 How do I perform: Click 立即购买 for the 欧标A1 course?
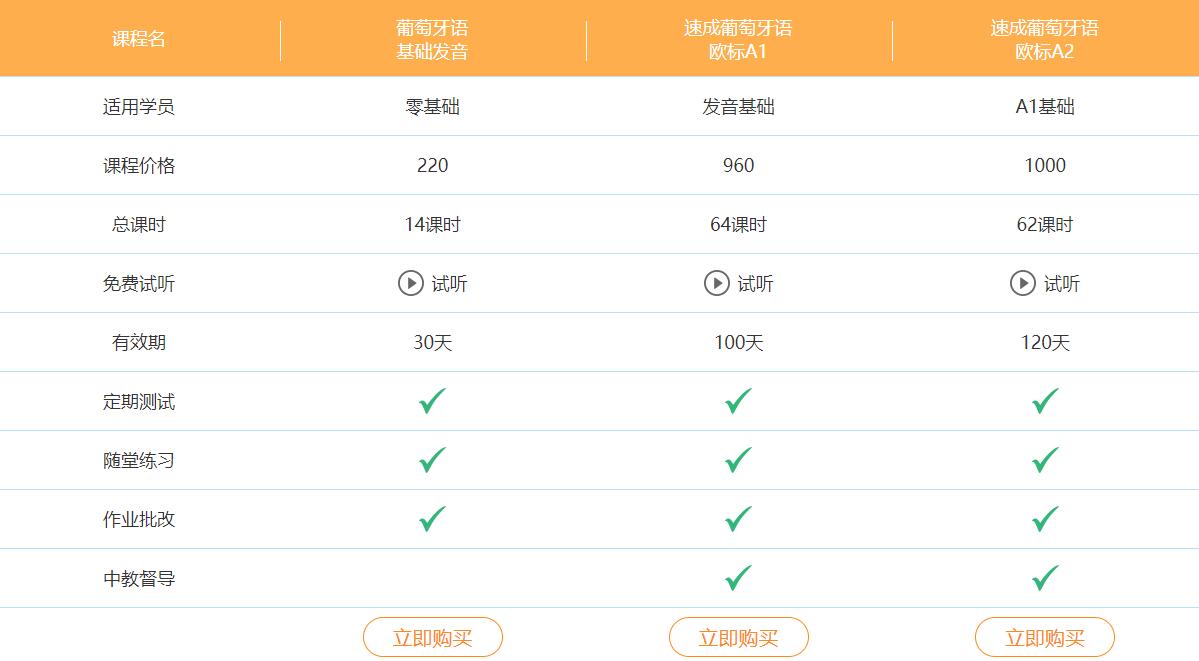(739, 636)
